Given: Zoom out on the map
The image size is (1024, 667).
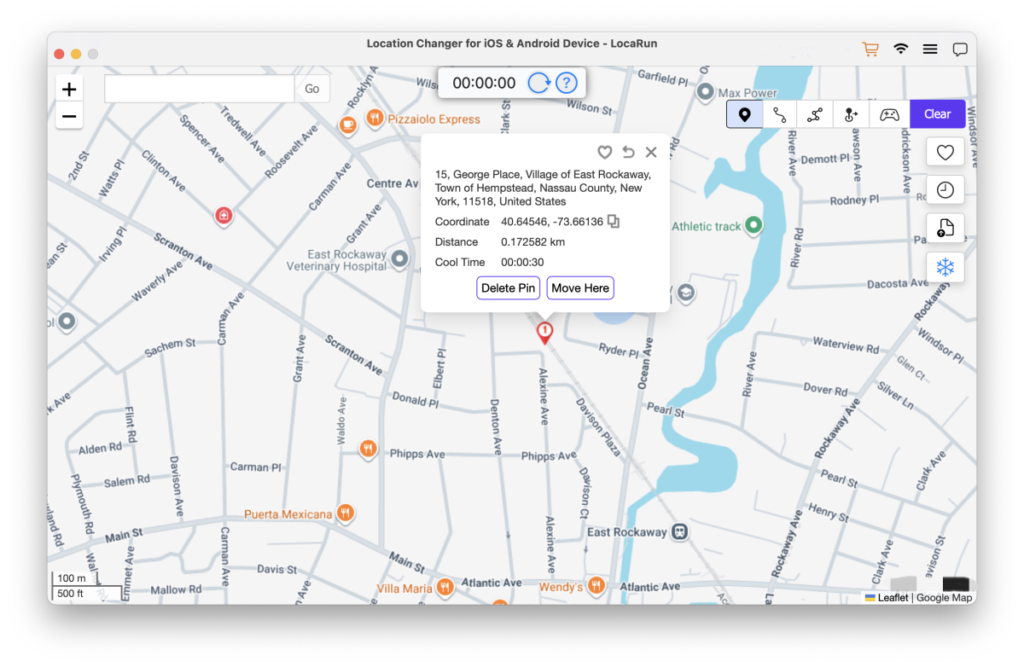Looking at the screenshot, I should 69,116.
